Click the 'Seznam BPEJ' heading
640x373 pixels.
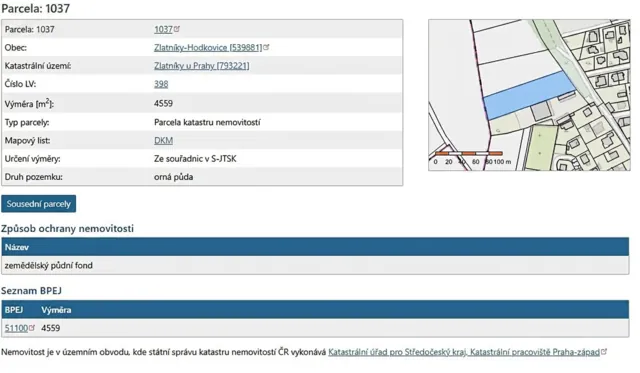tap(31, 291)
